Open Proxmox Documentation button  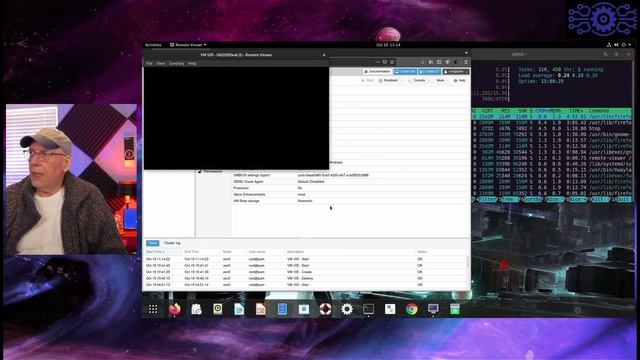coord(377,71)
